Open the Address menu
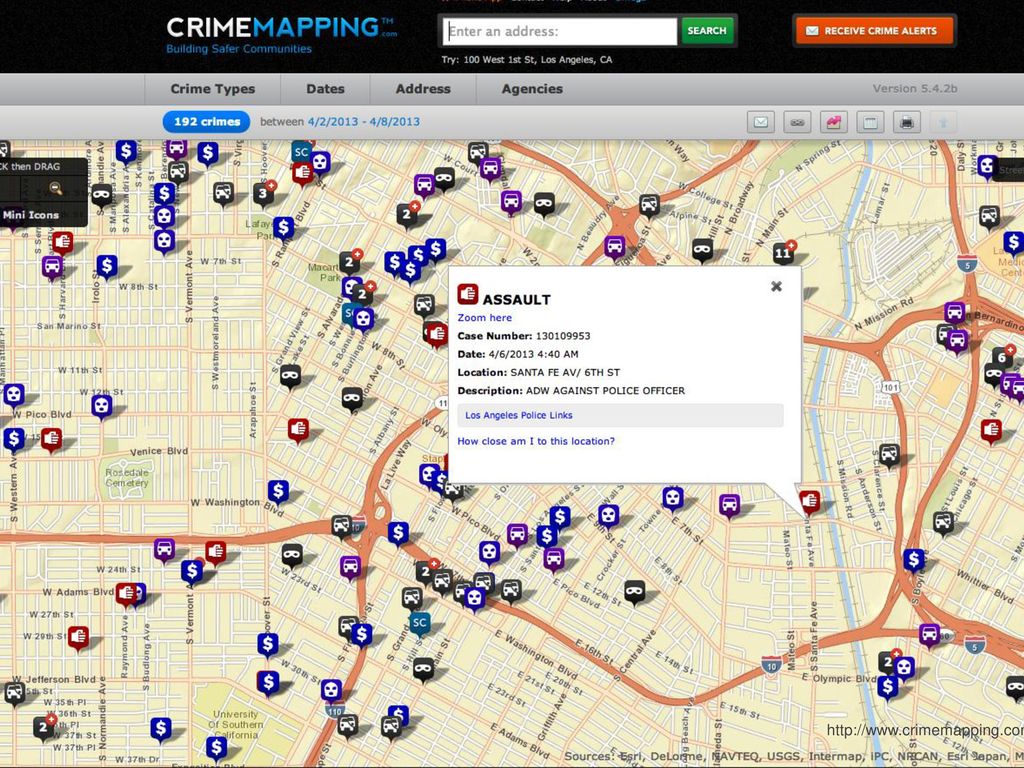 (423, 89)
